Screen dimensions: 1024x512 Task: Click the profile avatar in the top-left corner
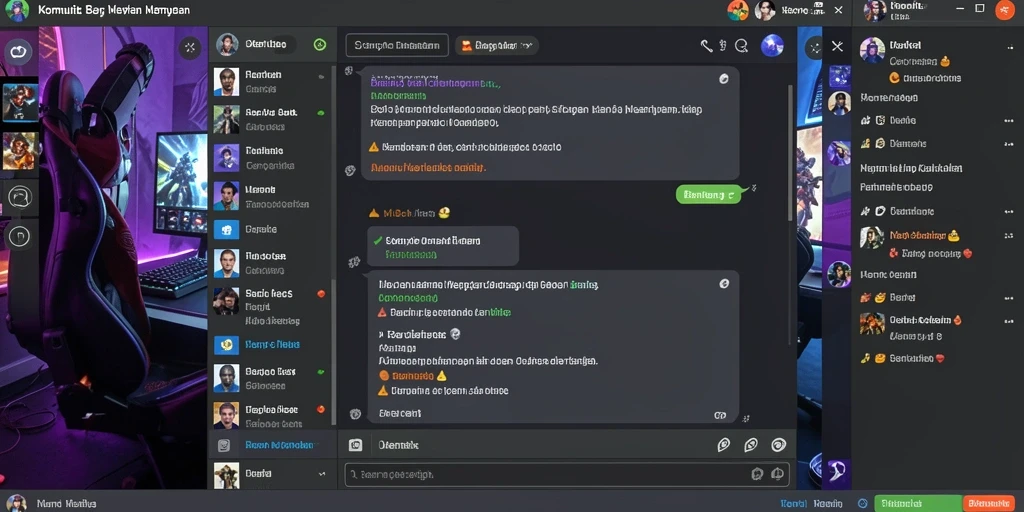[x=17, y=10]
